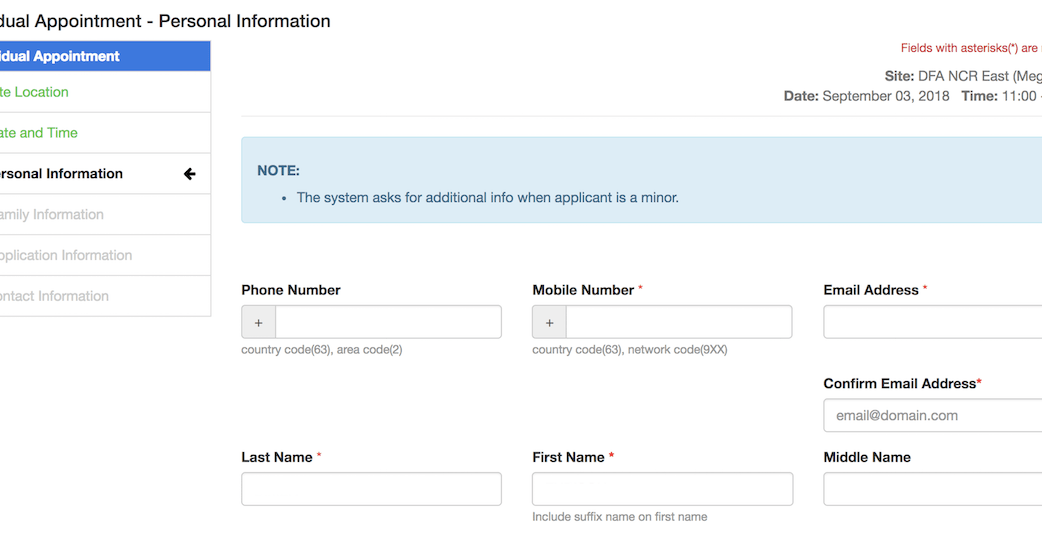Focus the Middle Name text field
This screenshot has height=541, width=1042.
(932, 490)
